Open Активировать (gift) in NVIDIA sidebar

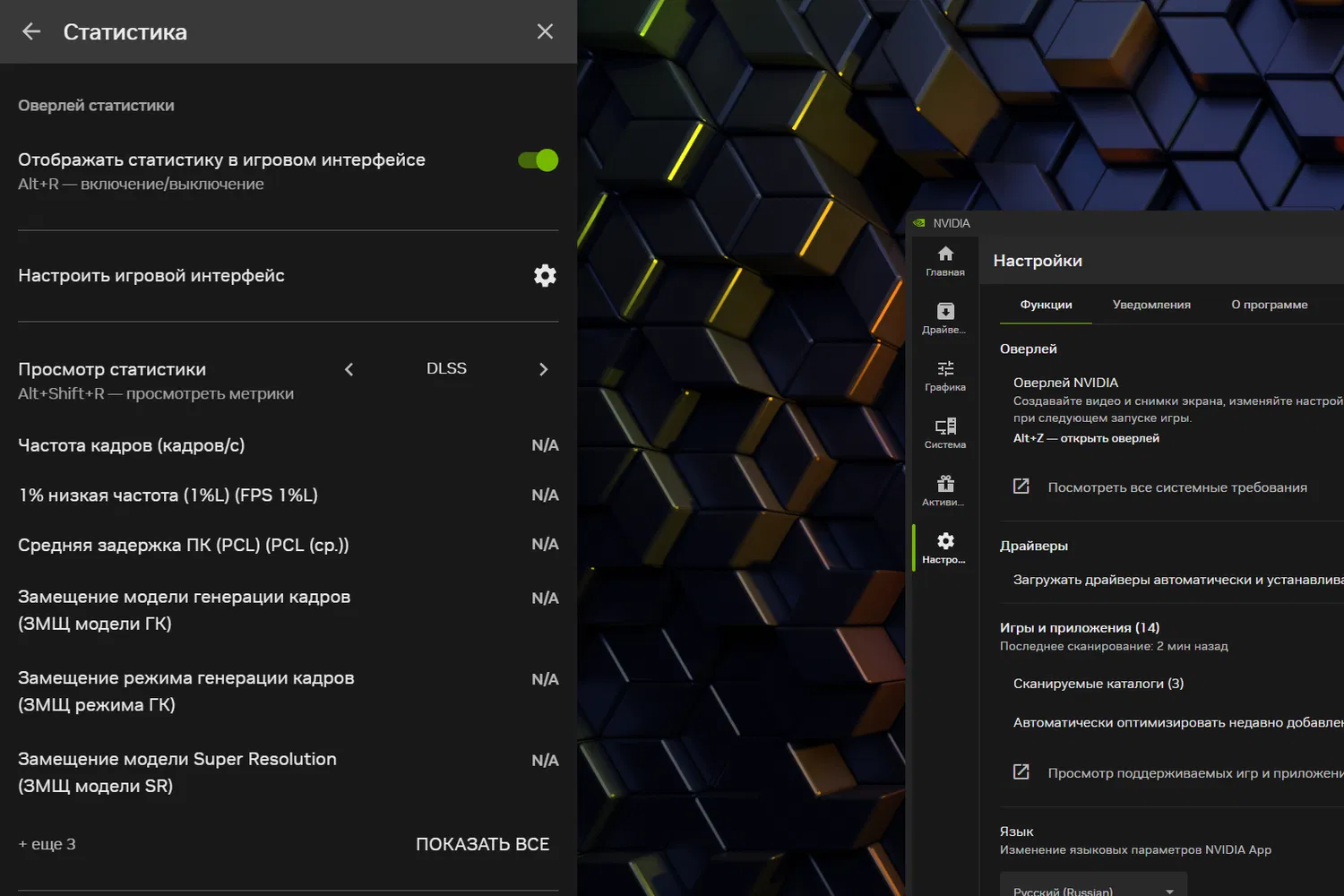pyautogui.click(x=945, y=490)
